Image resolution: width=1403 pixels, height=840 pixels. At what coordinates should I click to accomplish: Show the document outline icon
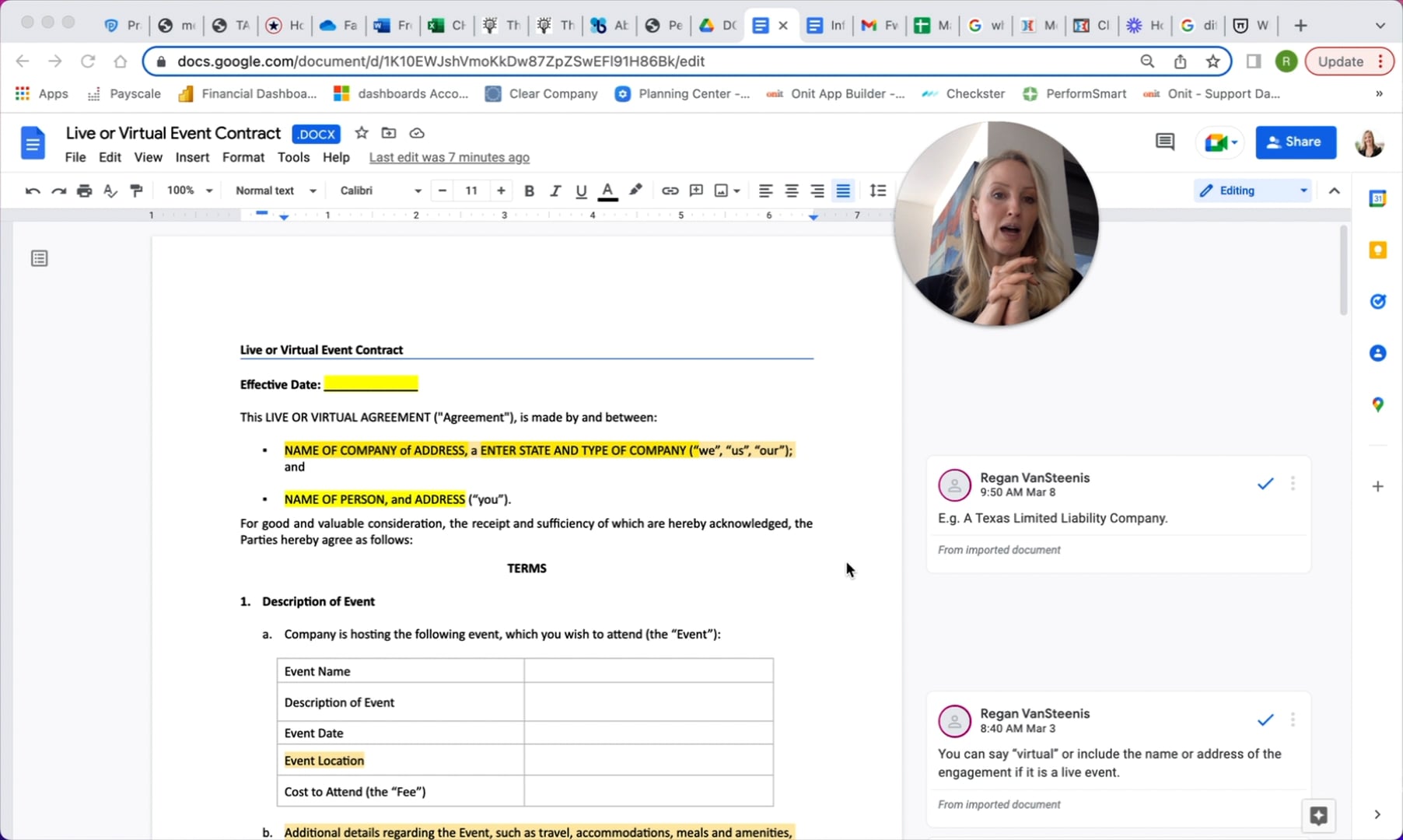tap(40, 258)
